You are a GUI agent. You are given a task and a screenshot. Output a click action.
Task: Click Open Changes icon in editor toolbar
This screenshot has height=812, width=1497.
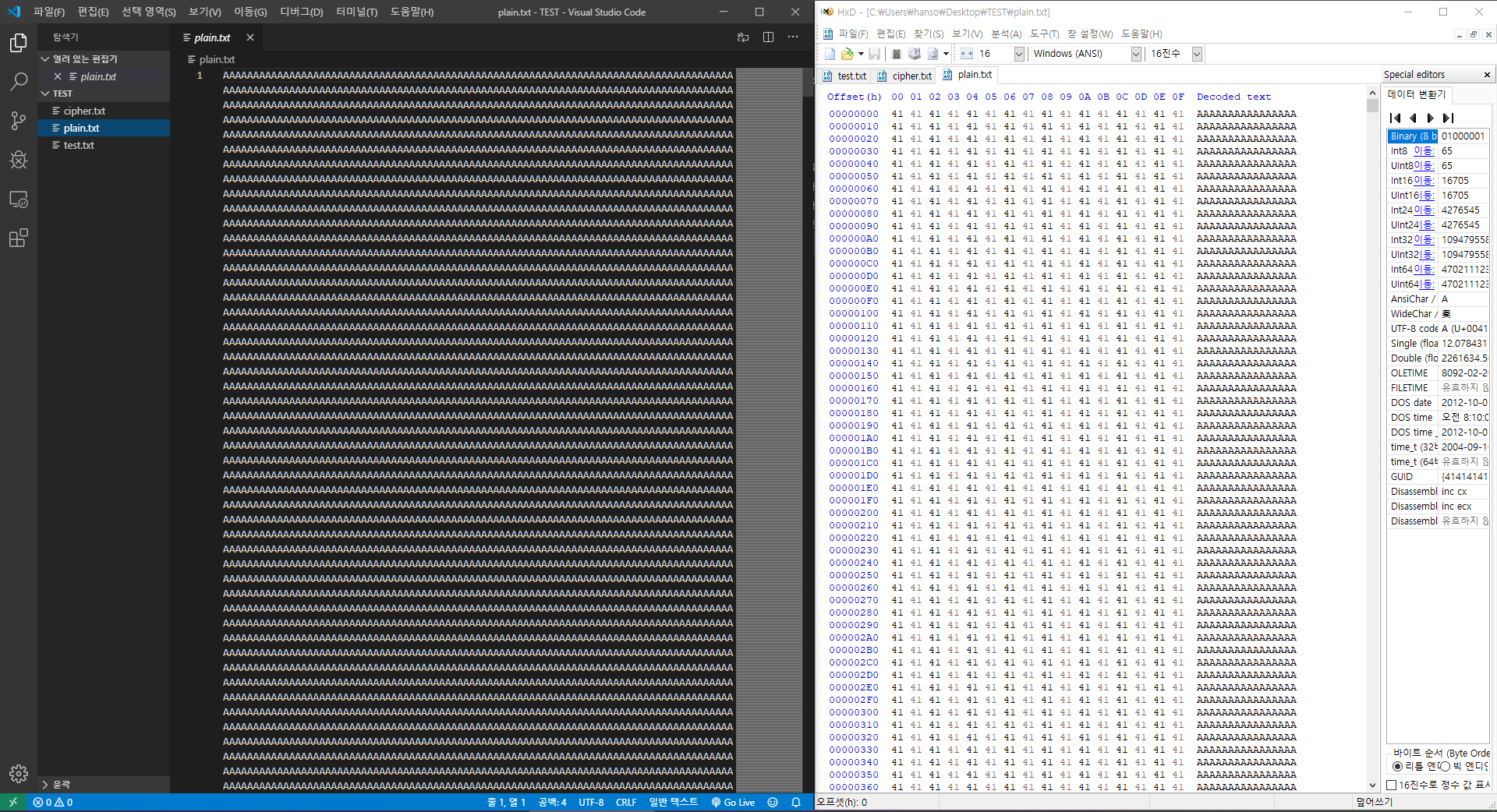(x=743, y=37)
